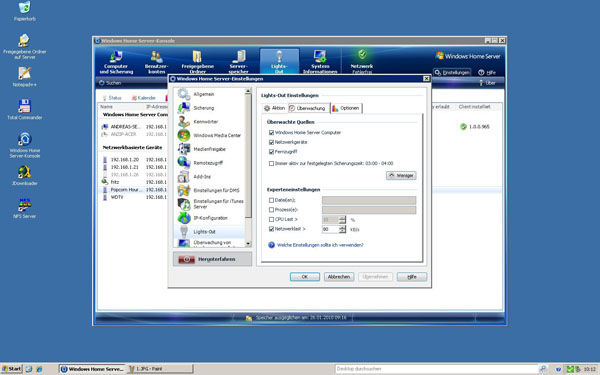Open Freigegebene Ordner in console toolbar
600x375 pixels.
click(197, 62)
